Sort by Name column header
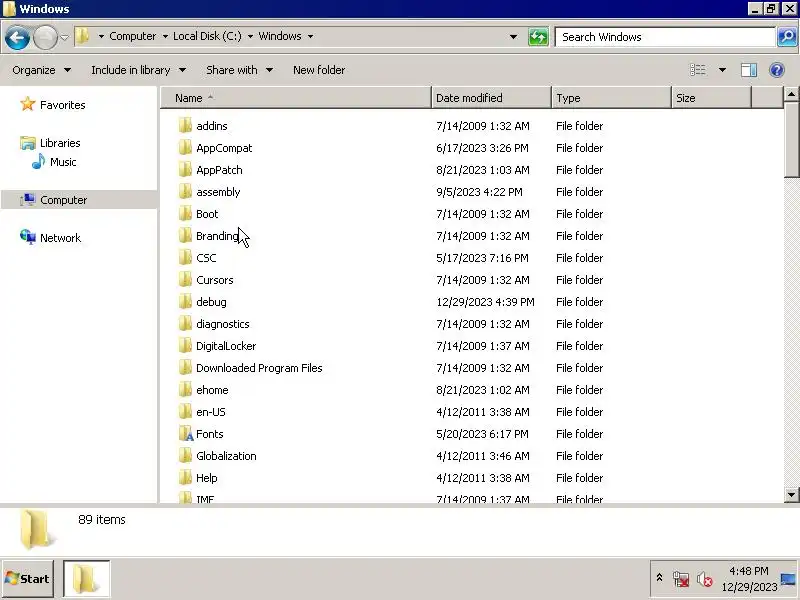800x600 pixels. pyautogui.click(x=296, y=97)
